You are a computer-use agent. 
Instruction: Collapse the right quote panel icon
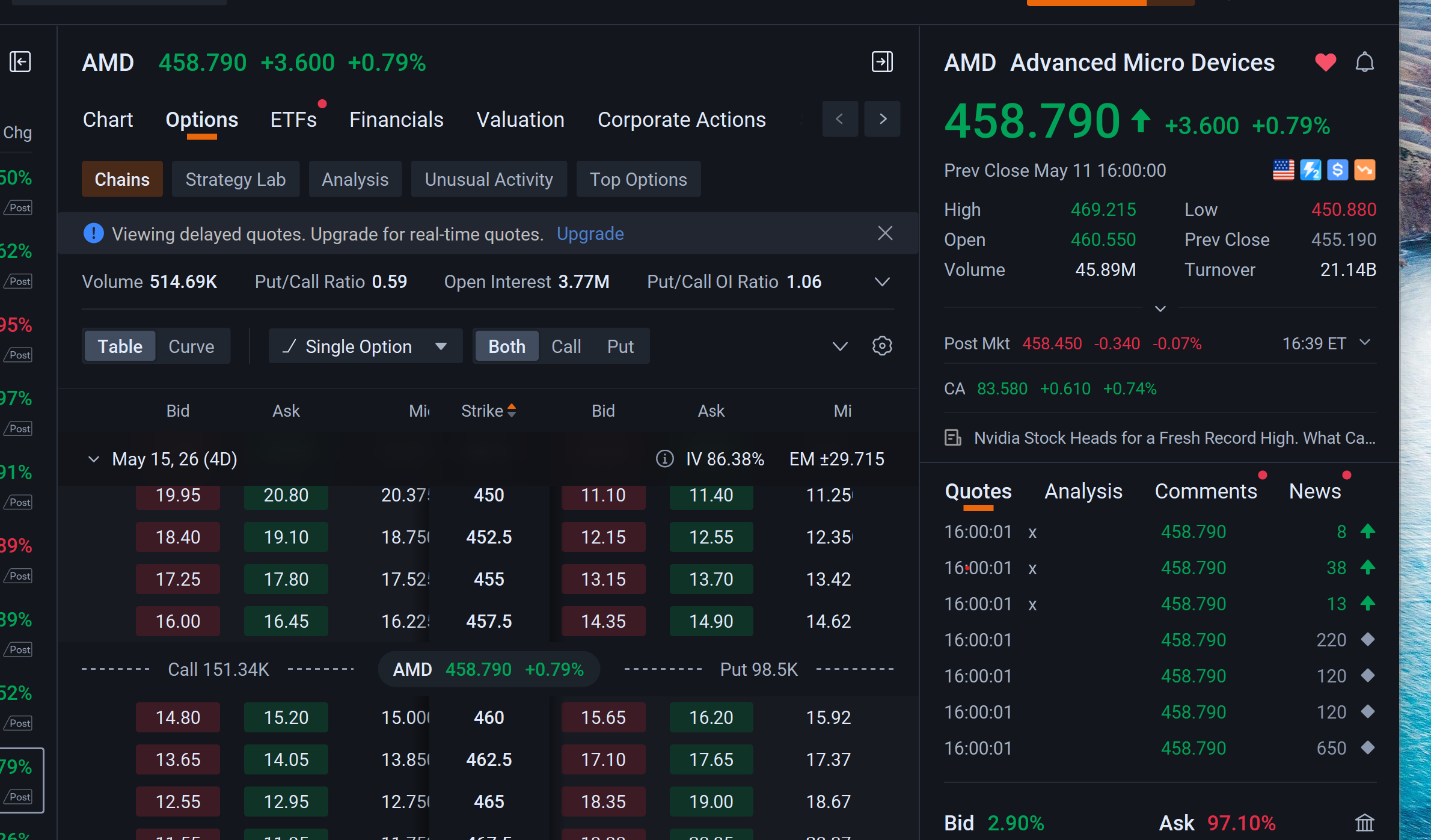tap(882, 61)
